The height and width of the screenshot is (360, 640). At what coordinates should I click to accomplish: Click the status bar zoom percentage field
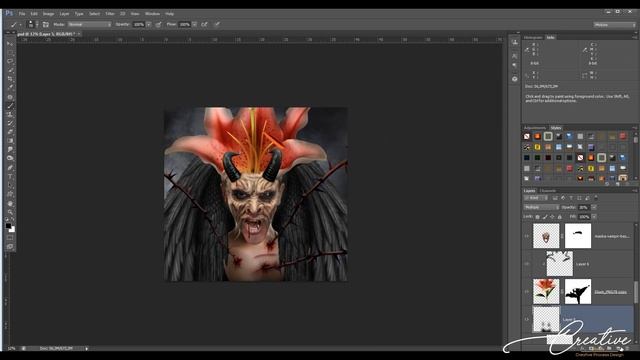coord(11,349)
